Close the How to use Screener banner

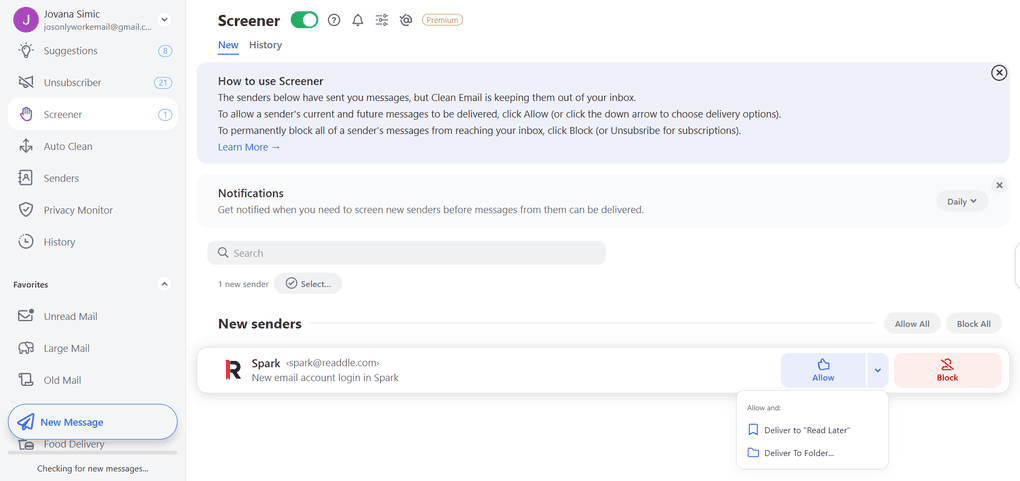point(999,73)
